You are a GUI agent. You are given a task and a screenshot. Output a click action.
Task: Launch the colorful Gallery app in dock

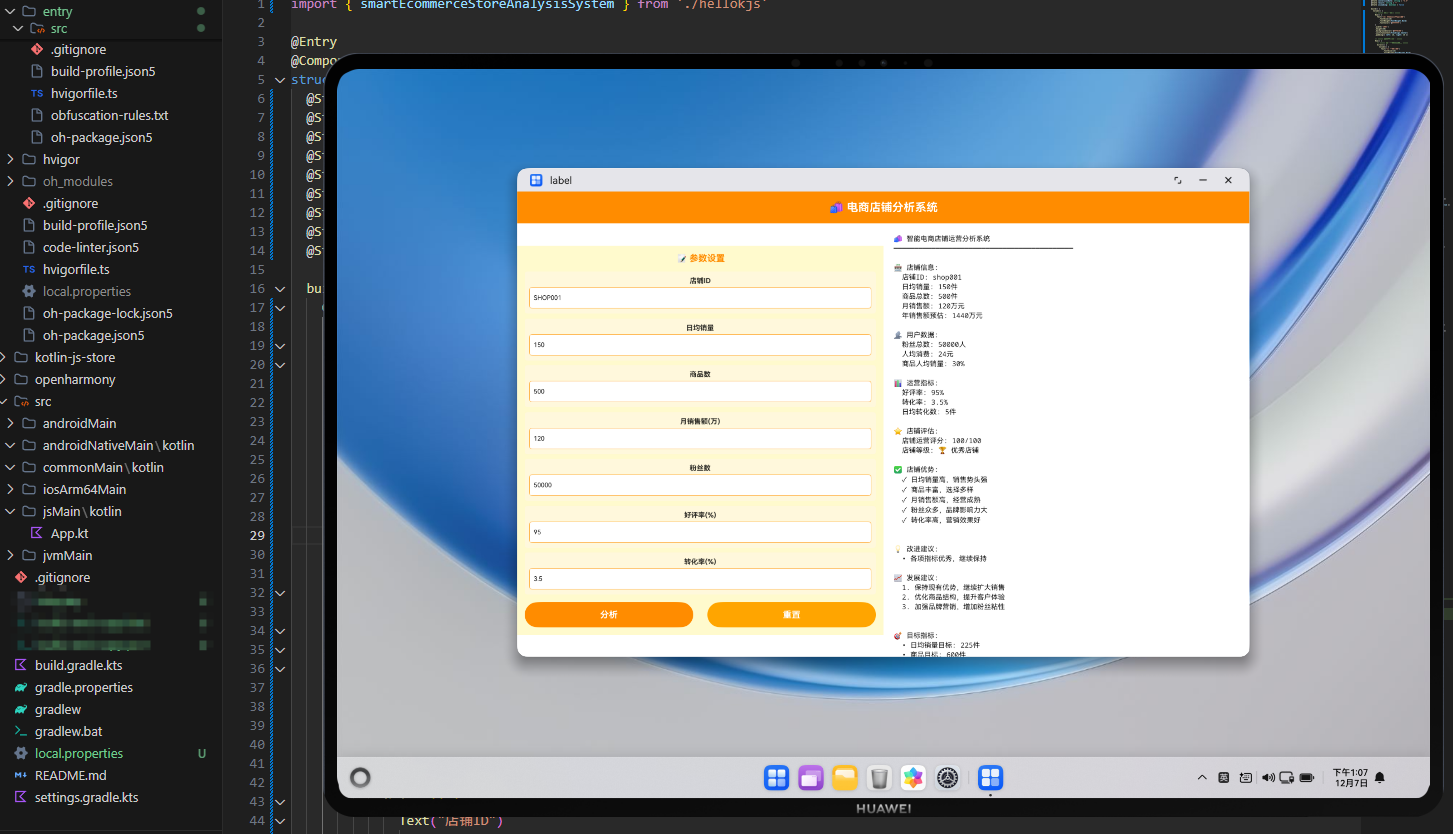click(x=913, y=778)
